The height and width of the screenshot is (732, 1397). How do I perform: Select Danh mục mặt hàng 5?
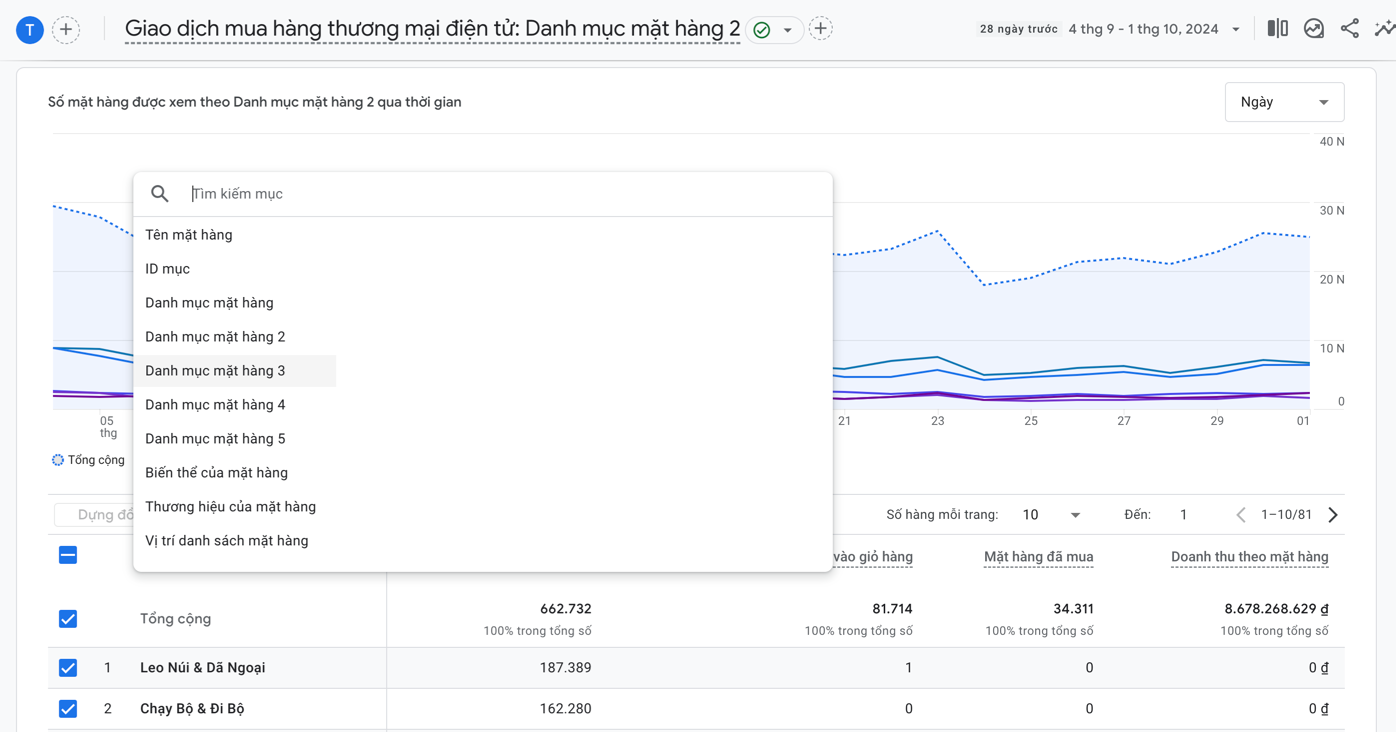click(215, 439)
